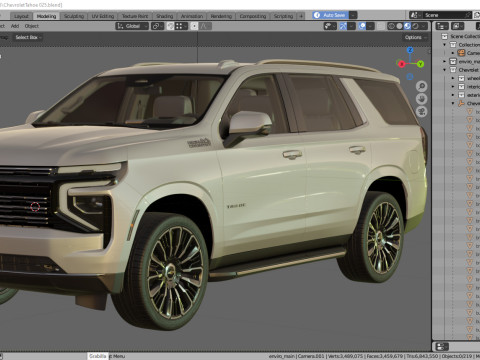The image size is (480, 360).
Task: Toggle snapping magnet icon
Action: coord(170,26)
